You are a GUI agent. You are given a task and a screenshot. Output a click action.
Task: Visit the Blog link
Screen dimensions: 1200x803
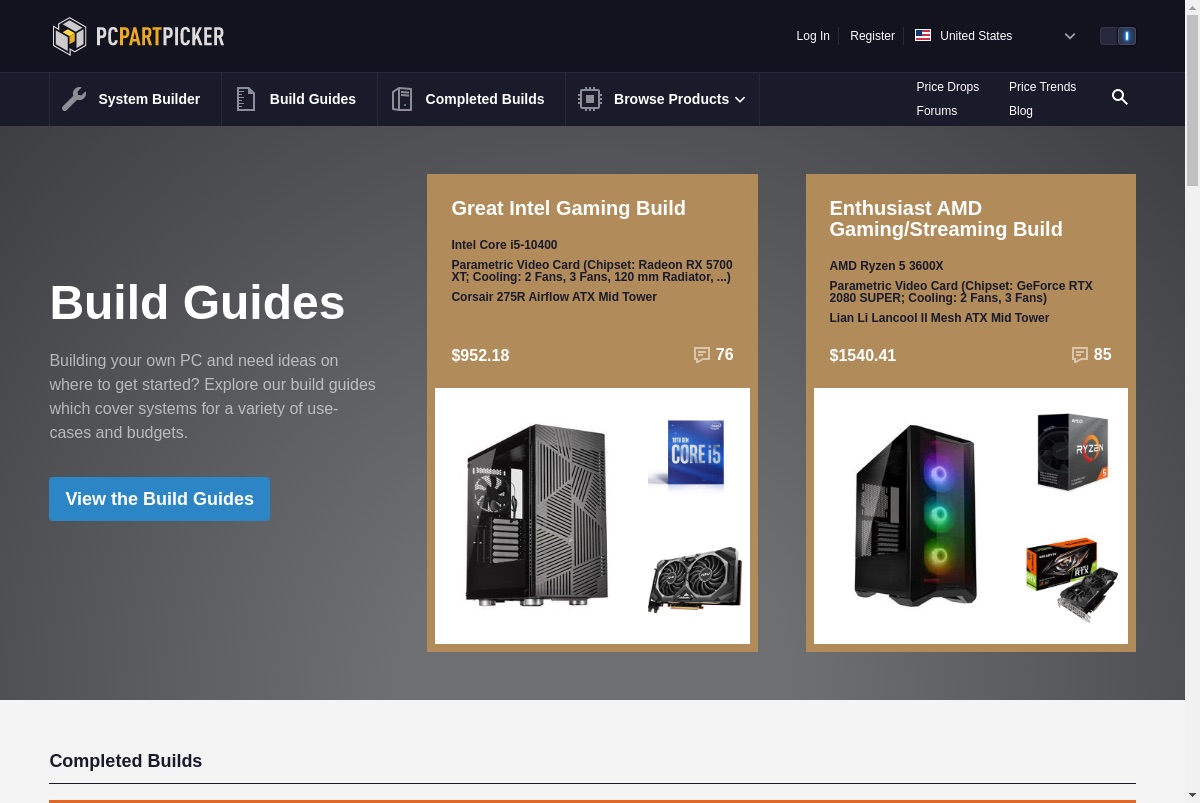pyautogui.click(x=1021, y=111)
